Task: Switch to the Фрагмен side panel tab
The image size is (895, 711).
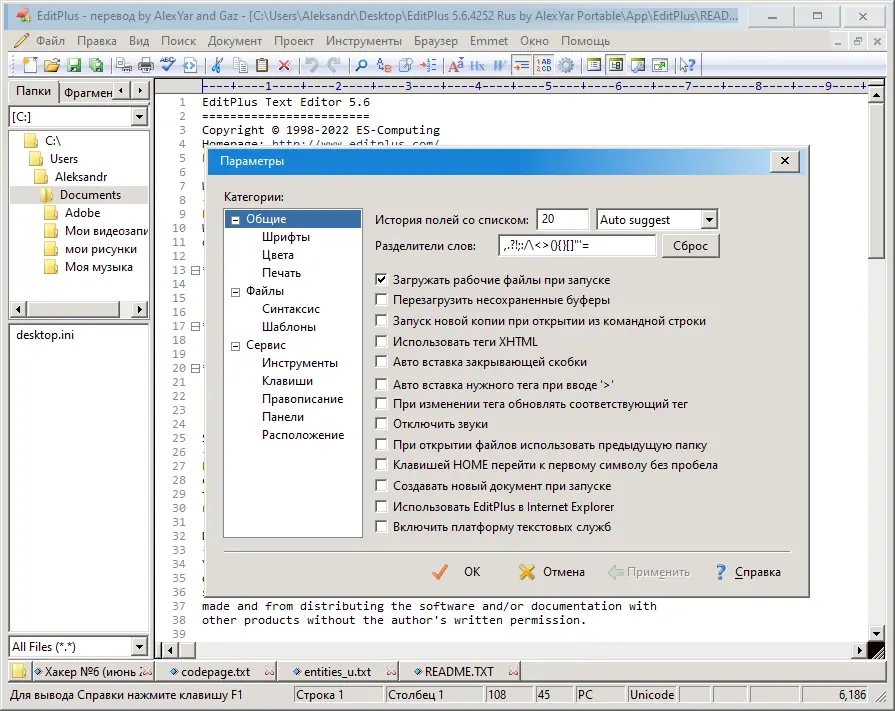Action: point(88,92)
